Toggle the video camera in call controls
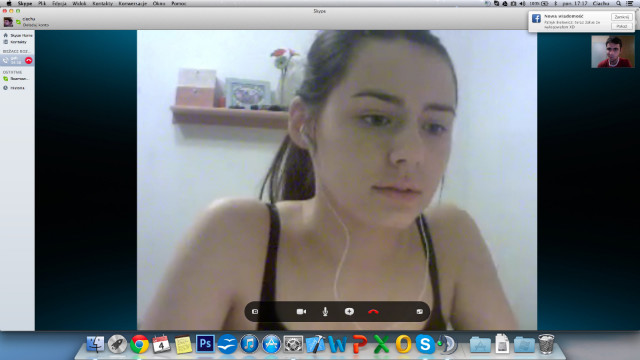This screenshot has width=640, height=360. [x=301, y=311]
